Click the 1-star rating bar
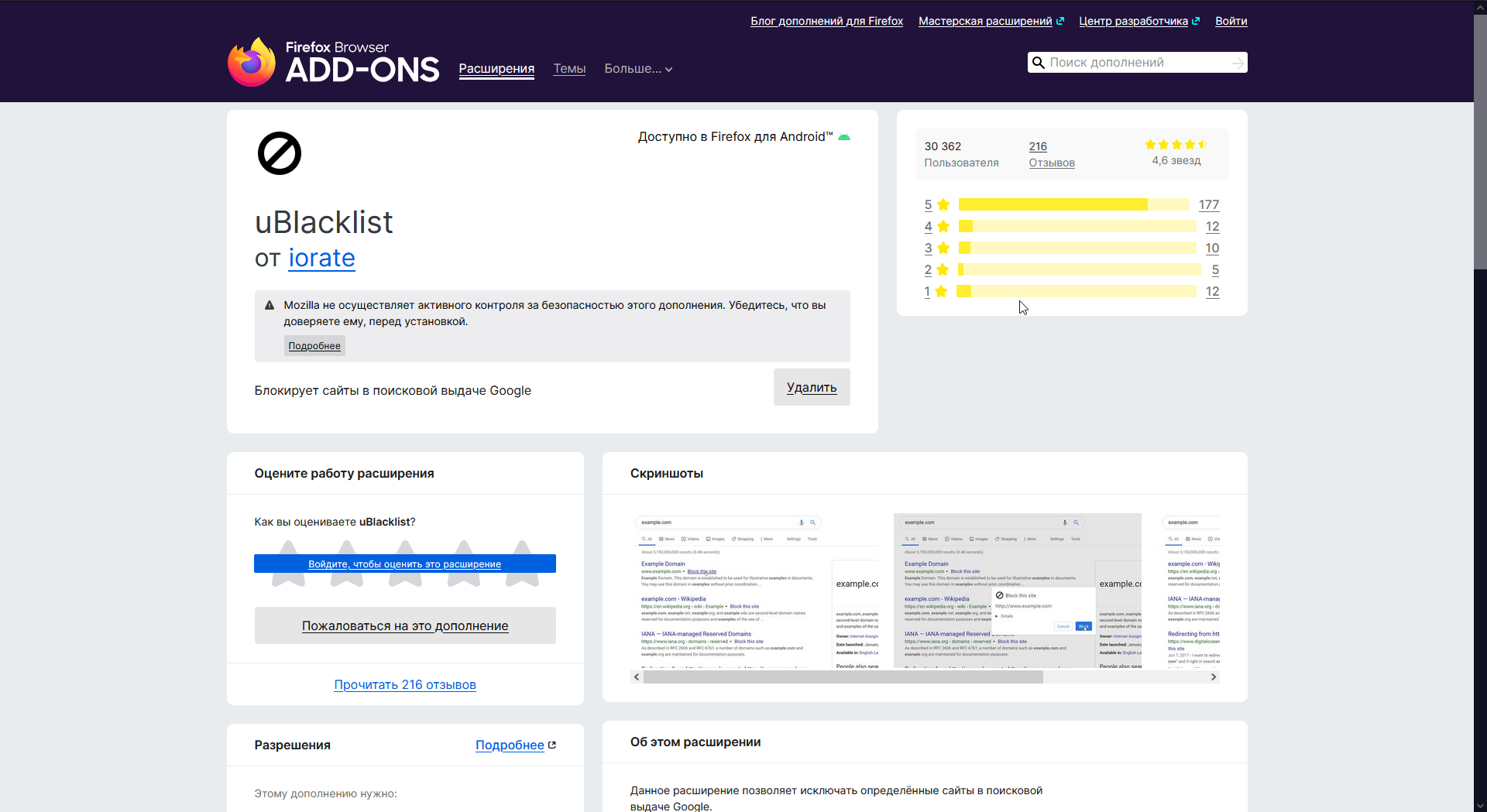This screenshot has width=1487, height=812. 1077,291
